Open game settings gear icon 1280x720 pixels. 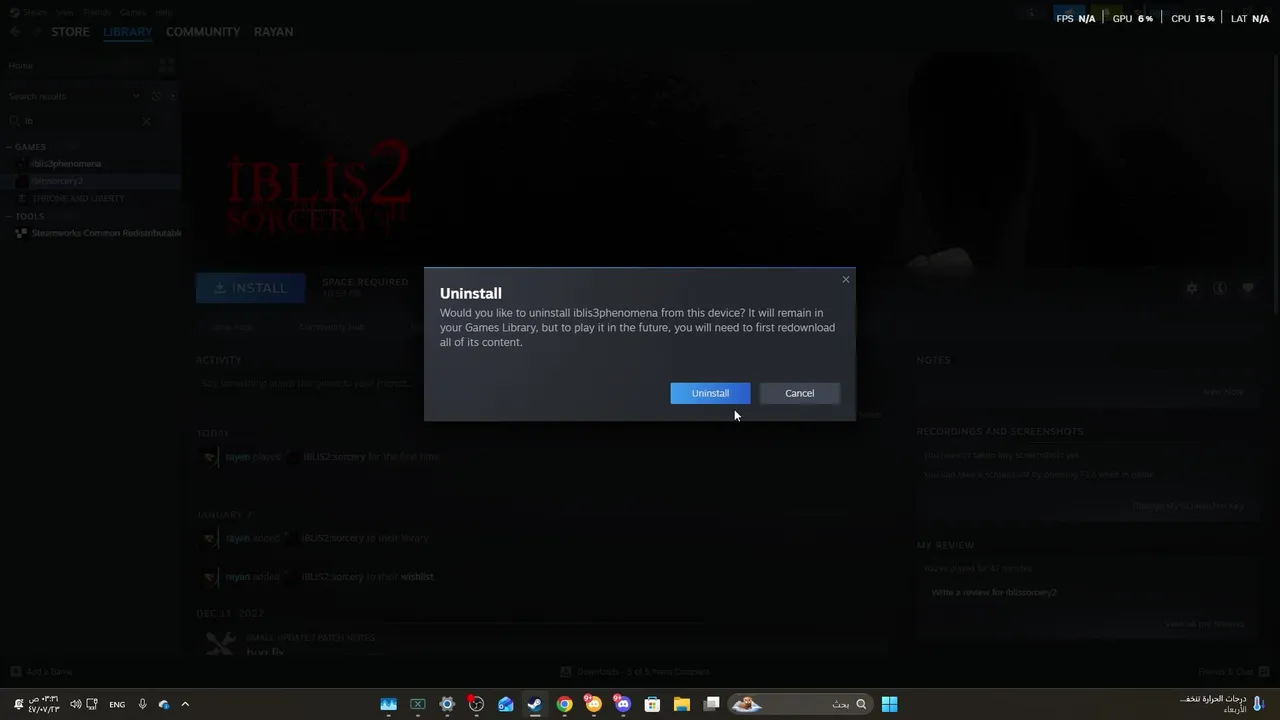click(1192, 288)
